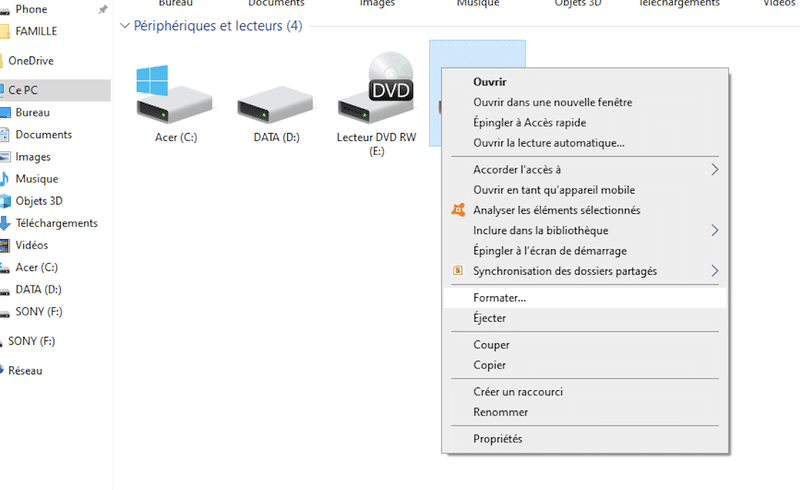800x490 pixels.
Task: Select the DATA (D:) drive icon
Action: pyautogui.click(x=276, y=105)
